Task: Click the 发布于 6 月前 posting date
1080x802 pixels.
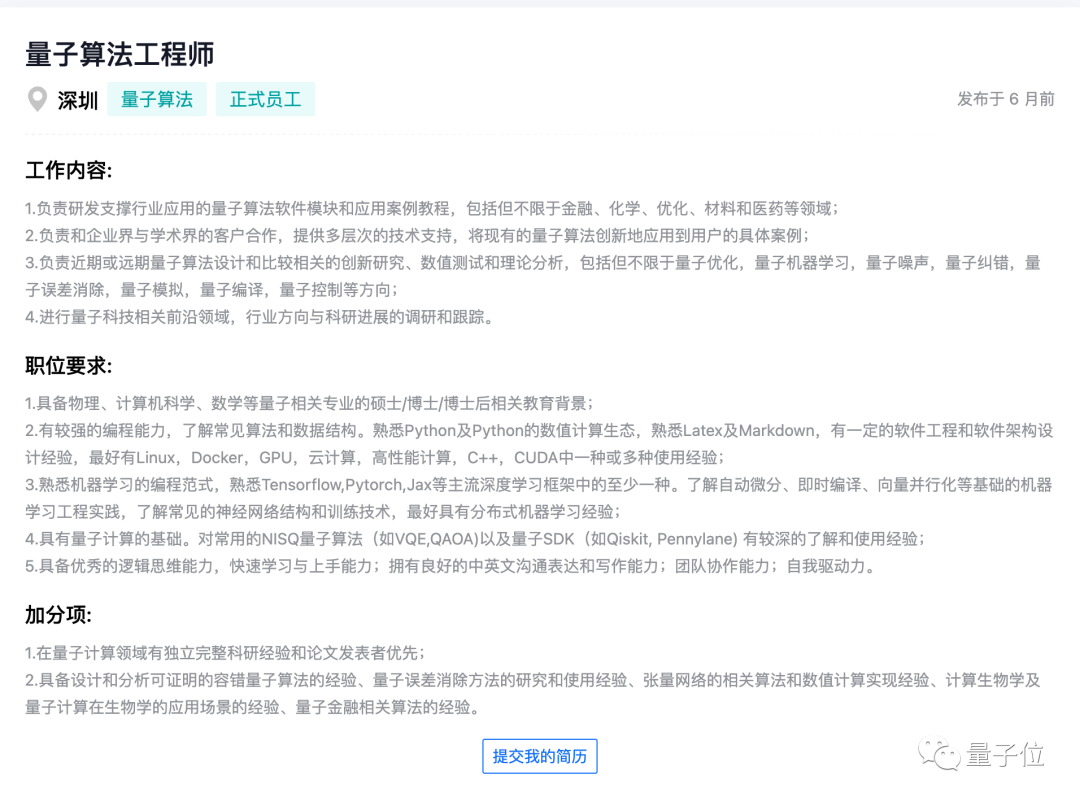Action: pos(1006,99)
